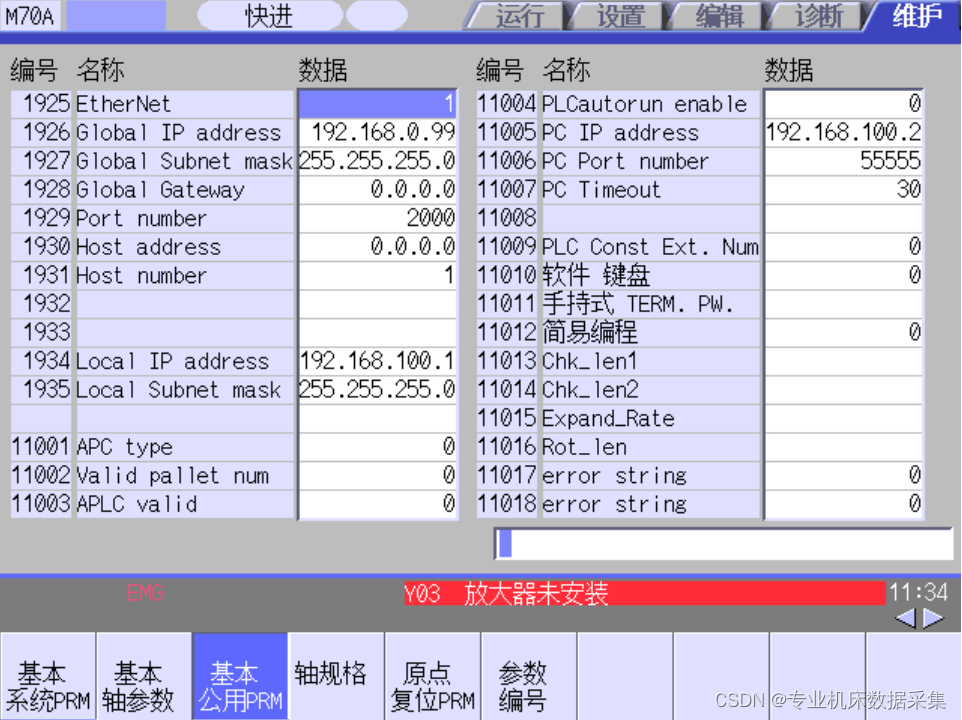
Task: Open the 基本系统PRM soft key
Action: point(47,676)
